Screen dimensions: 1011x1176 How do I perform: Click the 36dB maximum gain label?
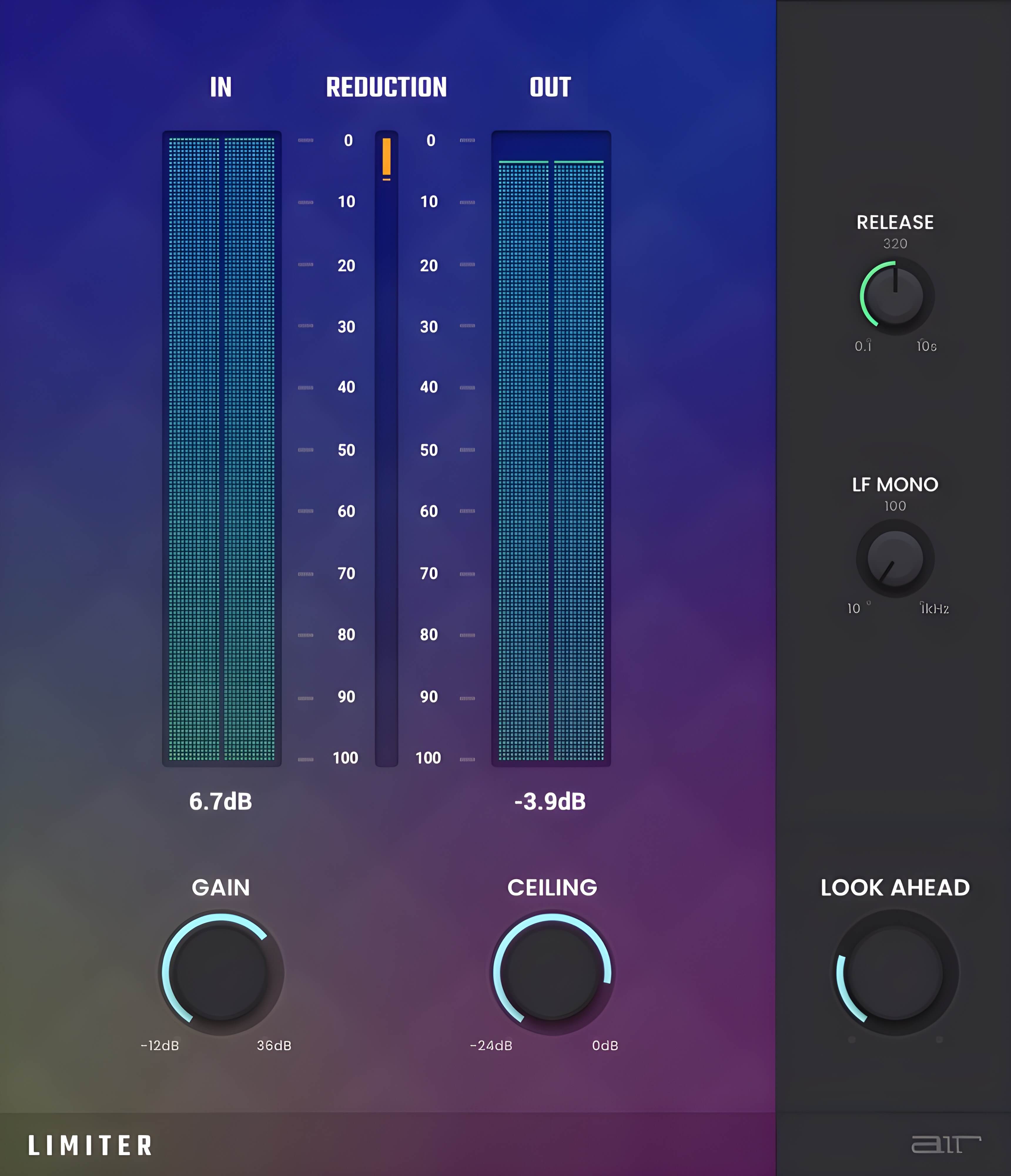274,1045
